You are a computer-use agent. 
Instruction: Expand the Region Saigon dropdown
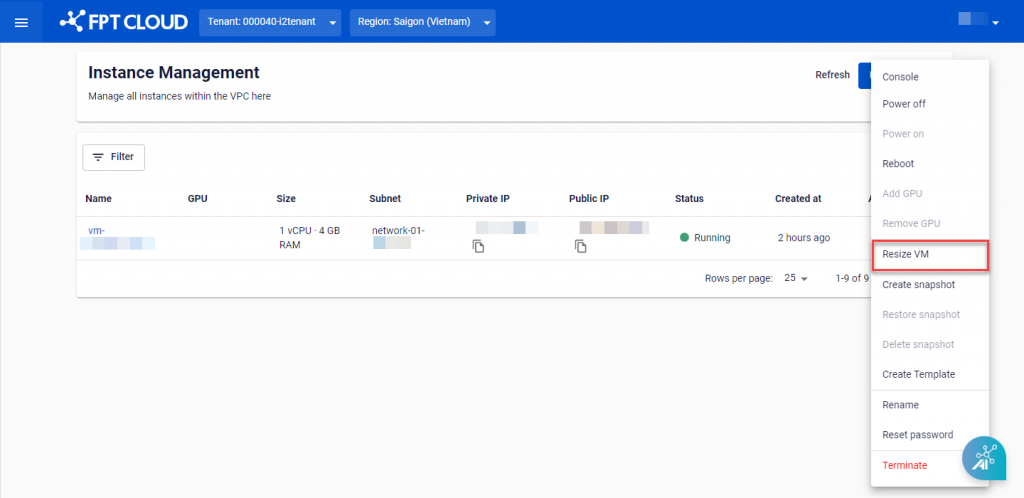422,22
